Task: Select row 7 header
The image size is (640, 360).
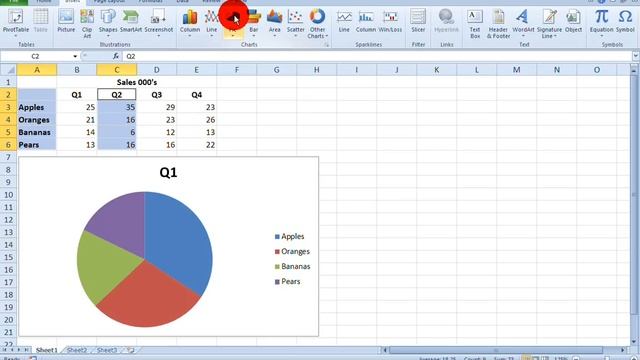Action: tap(8, 157)
